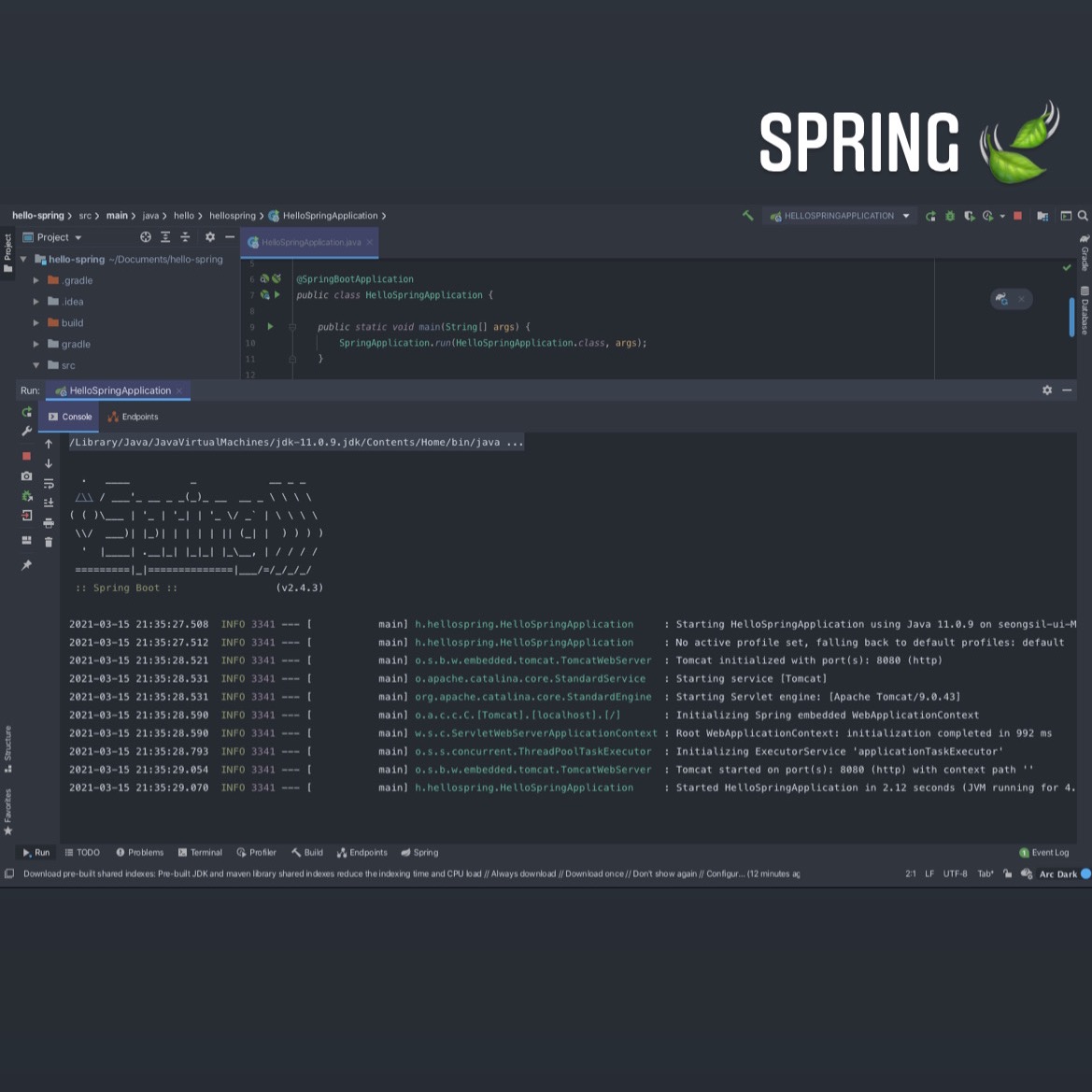Open the Gradle side panel
The height and width of the screenshot is (1092, 1092).
click(1085, 252)
